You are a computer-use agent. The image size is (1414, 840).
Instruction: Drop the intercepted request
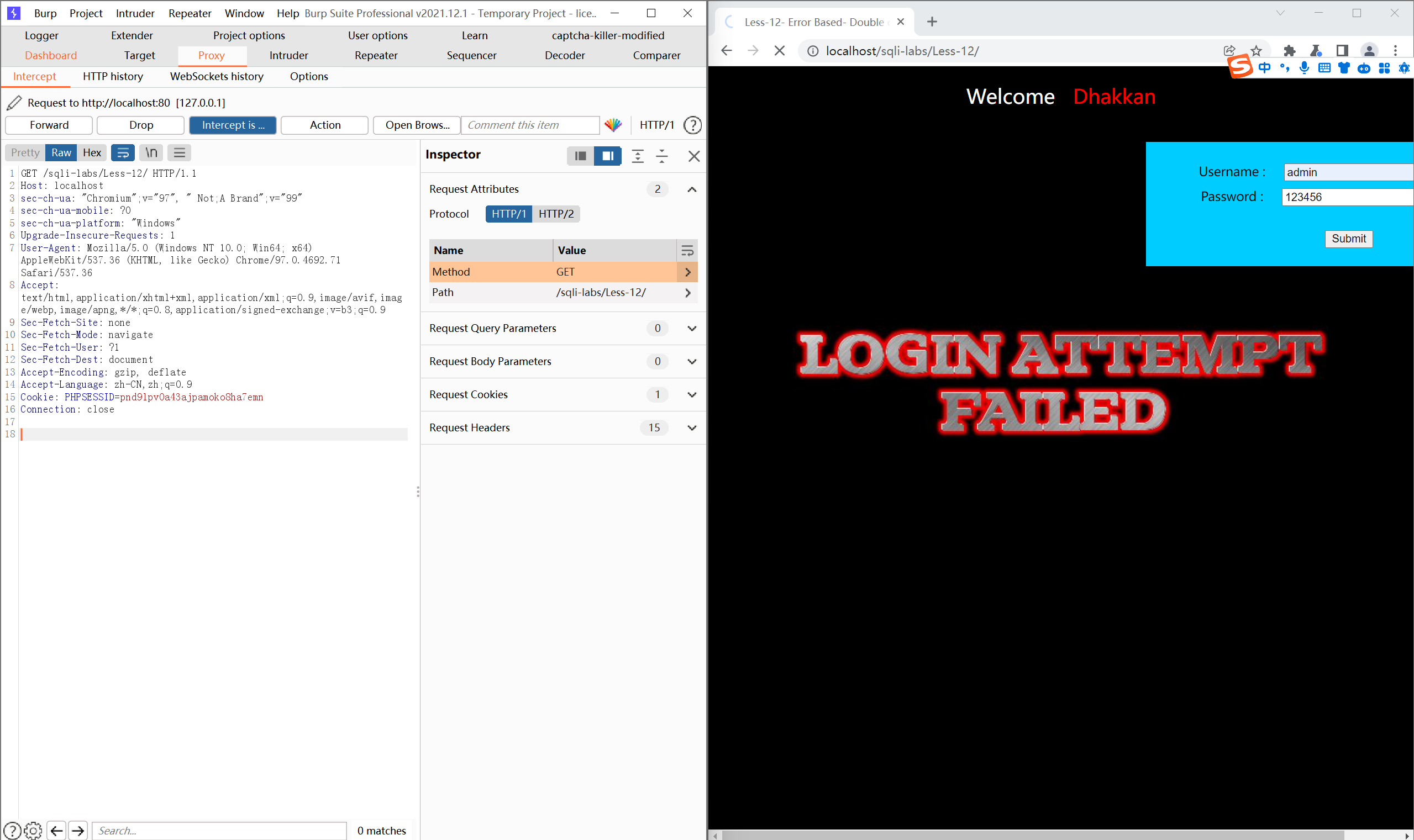tap(141, 125)
